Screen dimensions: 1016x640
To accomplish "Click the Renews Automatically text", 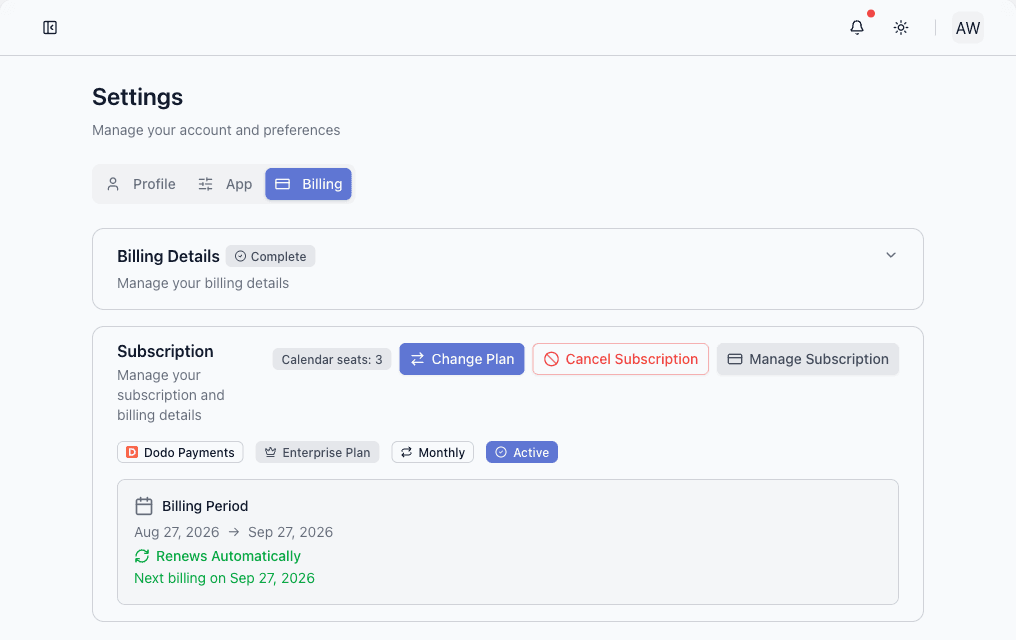I will 228,556.
